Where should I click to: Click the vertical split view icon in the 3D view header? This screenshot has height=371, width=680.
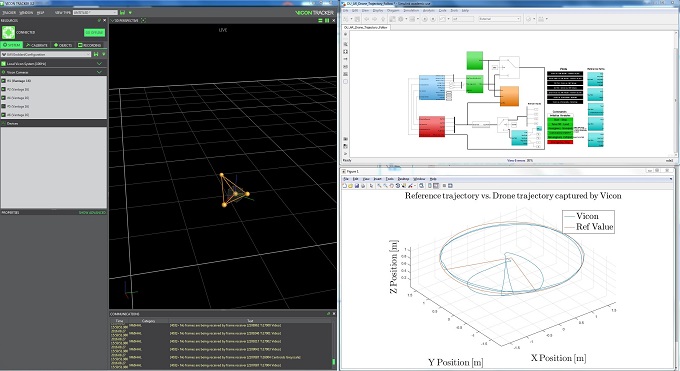(x=327, y=20)
